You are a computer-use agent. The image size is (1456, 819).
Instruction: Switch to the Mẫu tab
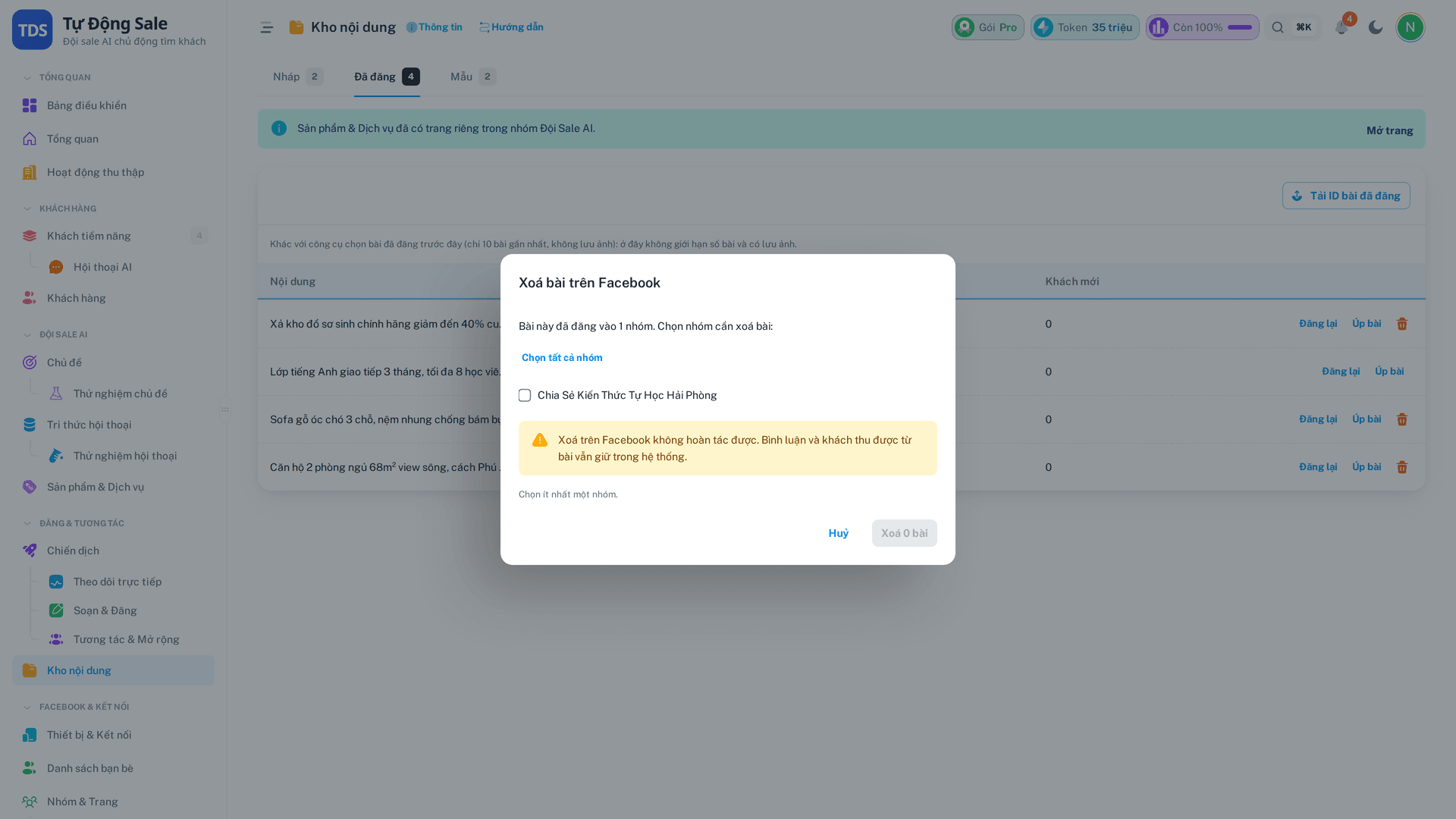coord(473,77)
